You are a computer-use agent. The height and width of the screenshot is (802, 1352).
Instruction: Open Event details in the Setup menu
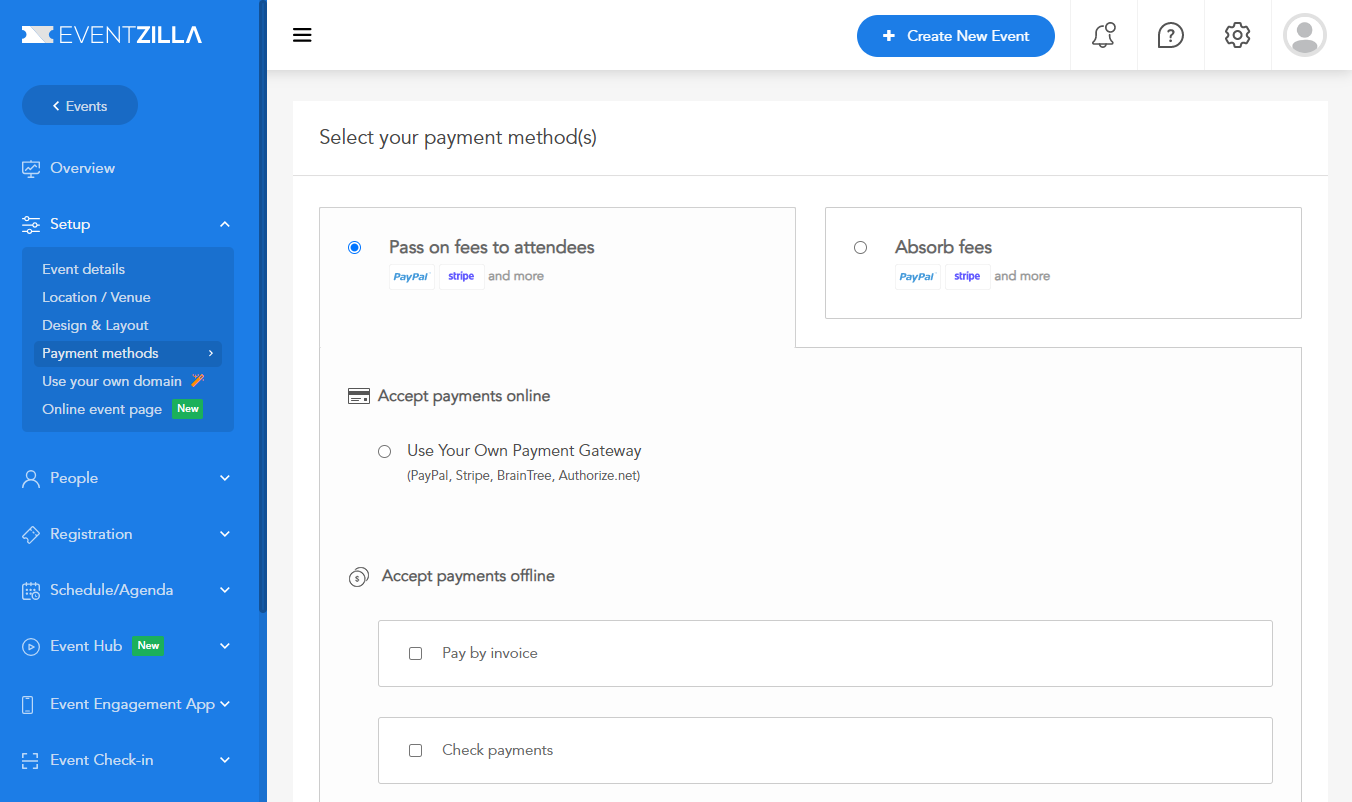point(84,269)
